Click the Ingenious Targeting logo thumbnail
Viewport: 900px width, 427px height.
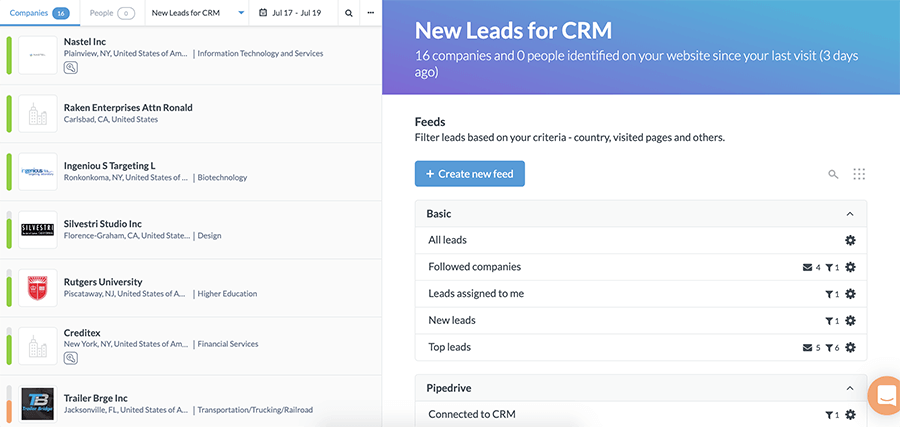pos(38,172)
